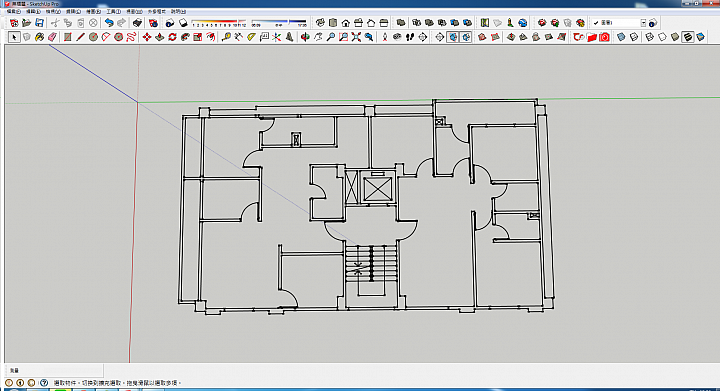Select the Zoom Window tool
Viewport: 720px width, 391px height.
coord(343,37)
